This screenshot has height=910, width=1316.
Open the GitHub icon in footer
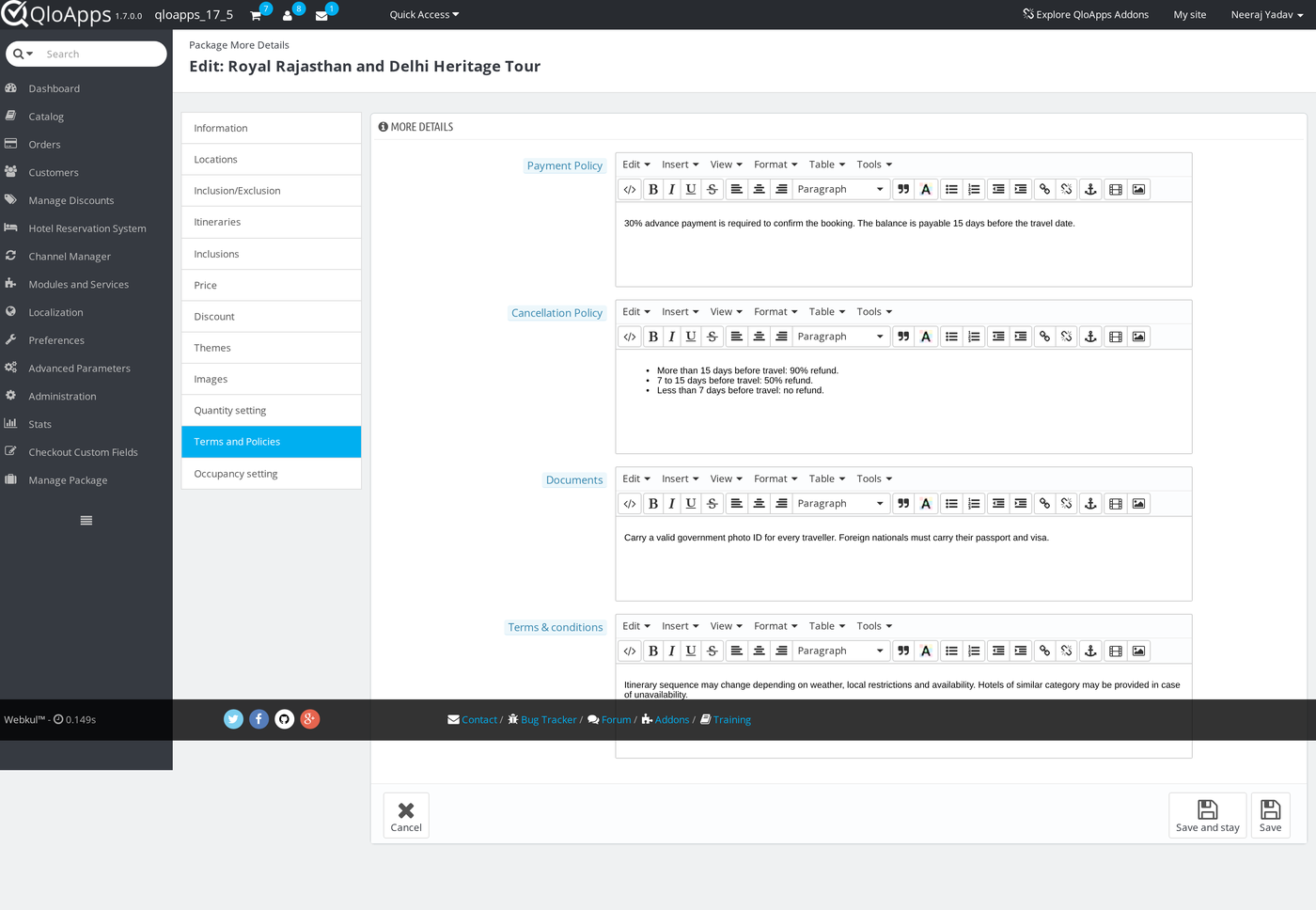pos(285,719)
